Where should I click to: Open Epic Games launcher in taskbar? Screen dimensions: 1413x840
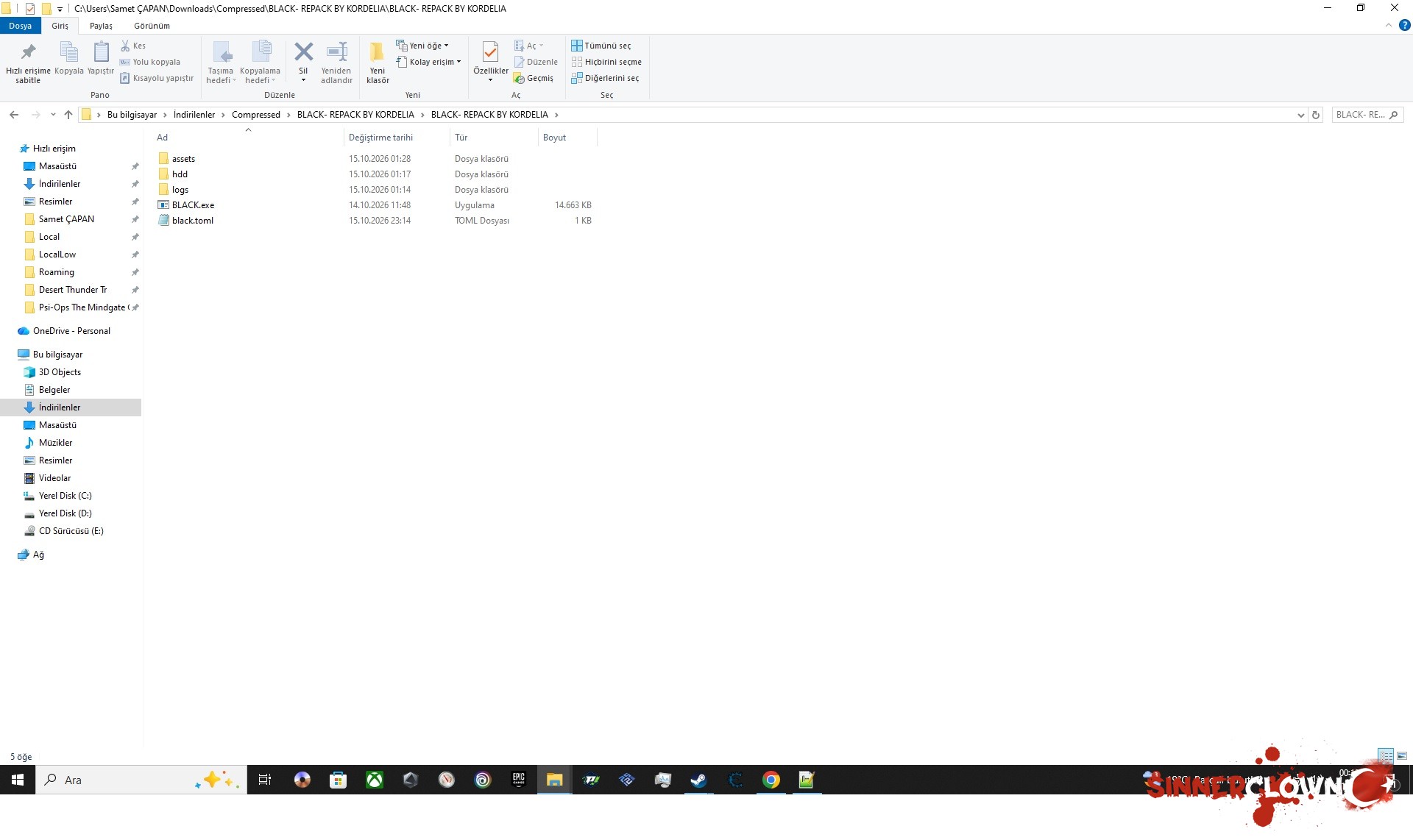click(x=519, y=780)
